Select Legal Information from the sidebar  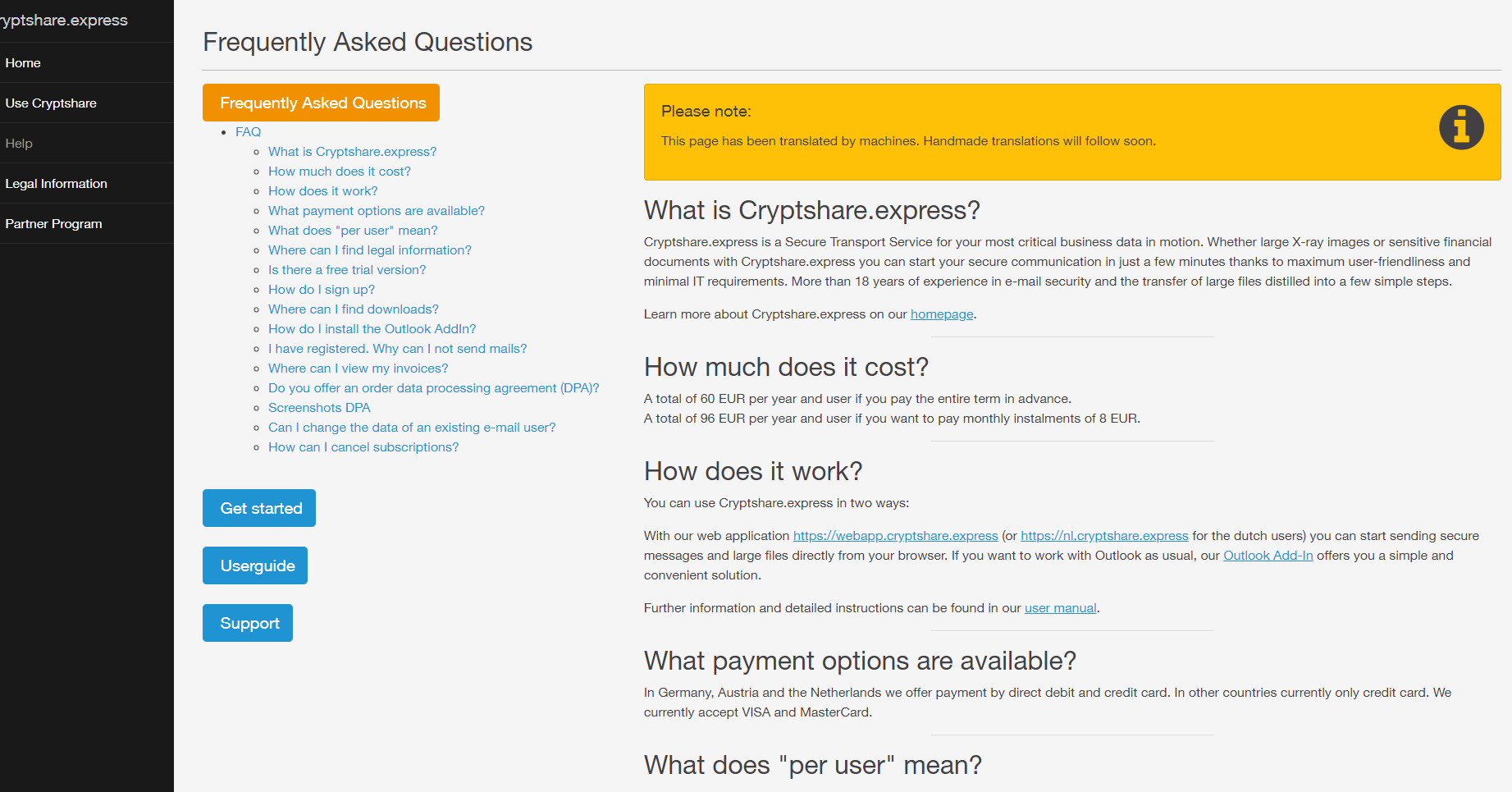tap(56, 183)
